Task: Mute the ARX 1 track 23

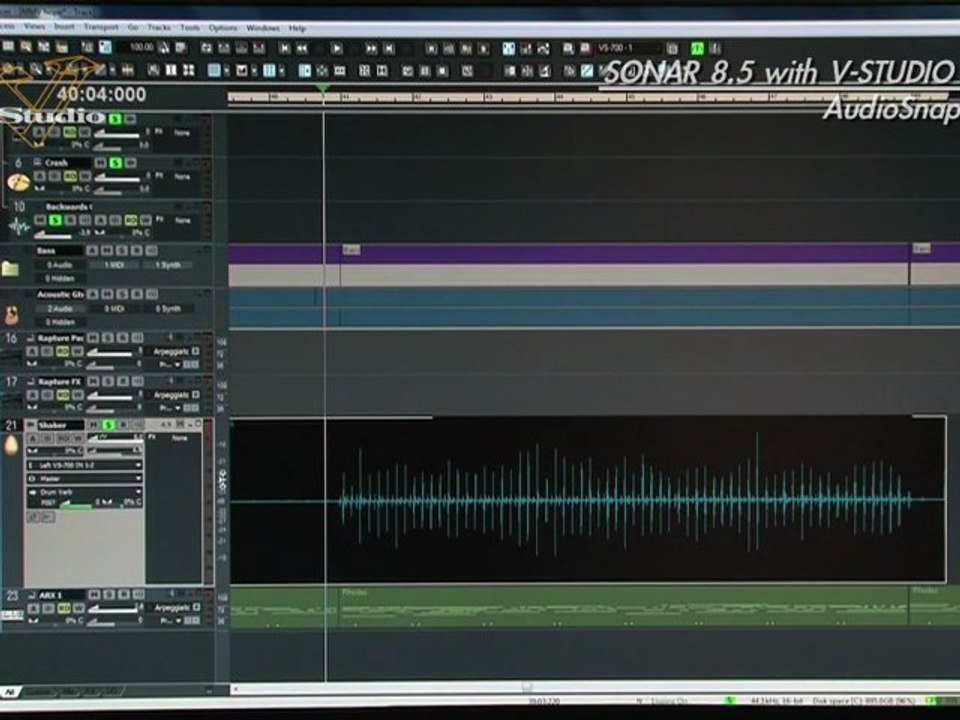Action: [94, 594]
